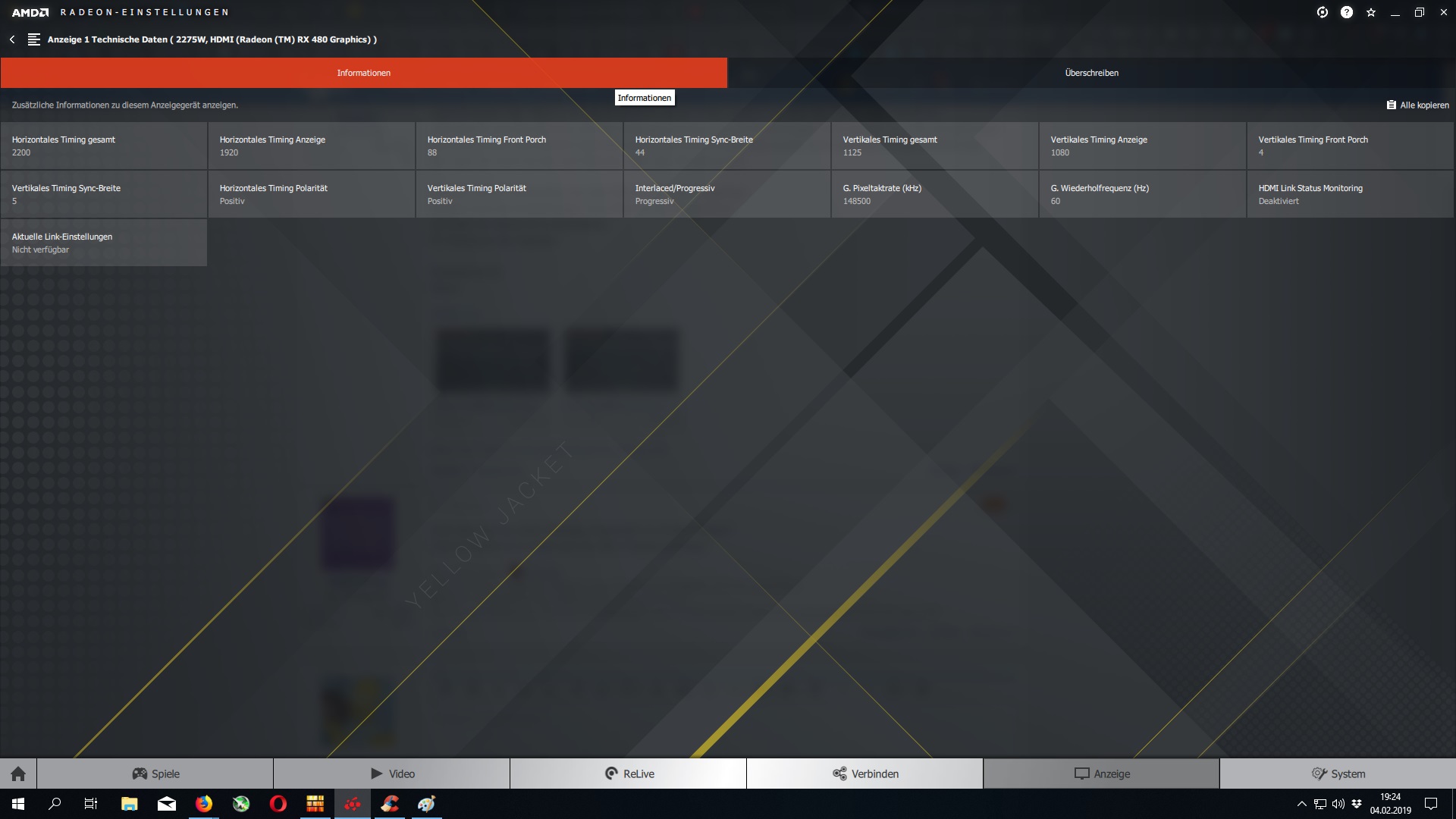
Task: Switch to the Überschreiben tab
Action: tap(1091, 73)
